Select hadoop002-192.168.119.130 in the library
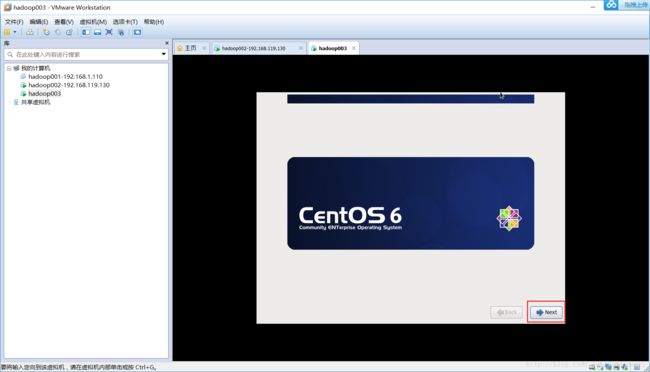 coord(69,85)
